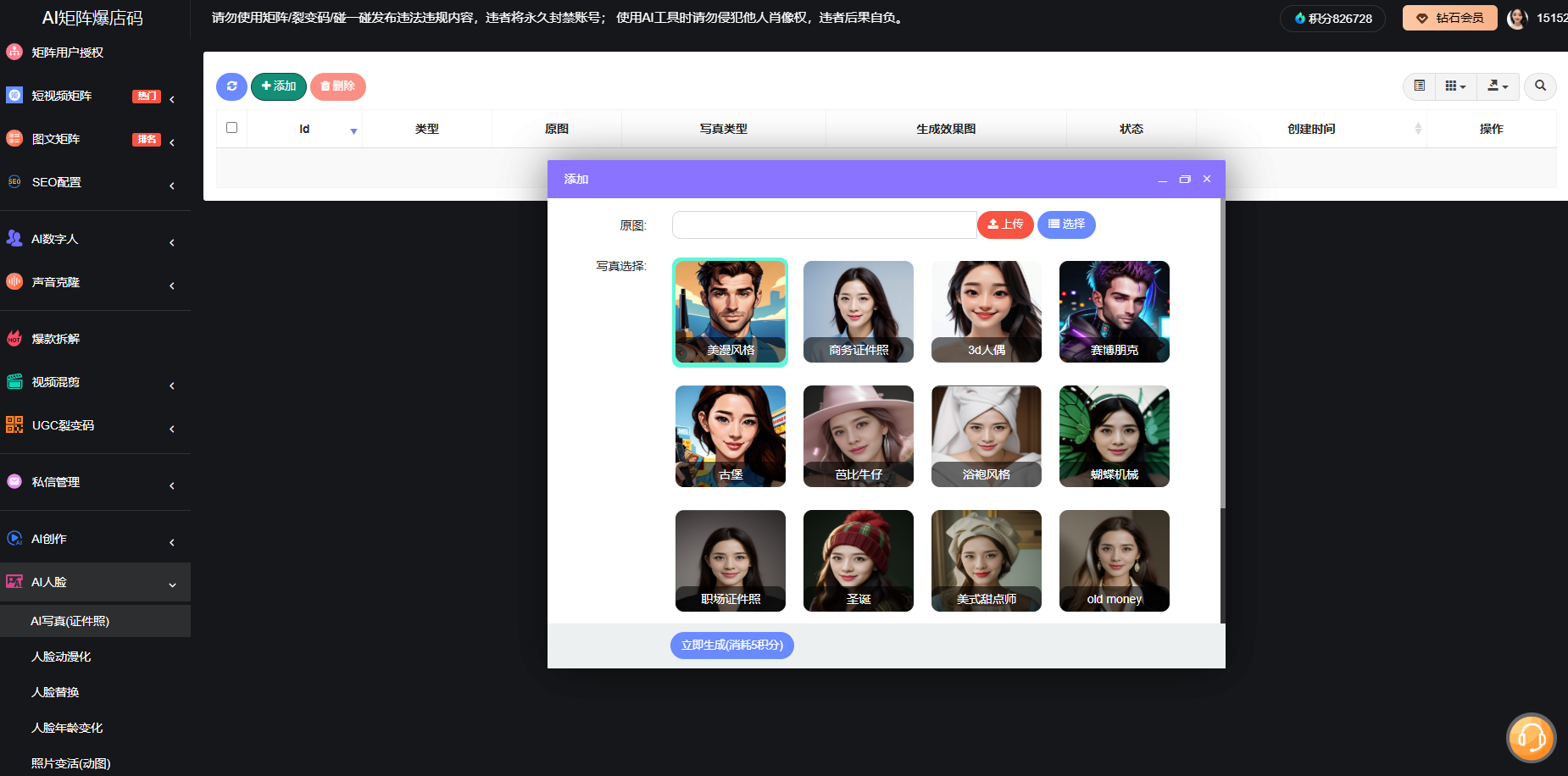Open 矩阵用户授权 in sidebar
This screenshot has height=776, width=1568.
[95, 53]
